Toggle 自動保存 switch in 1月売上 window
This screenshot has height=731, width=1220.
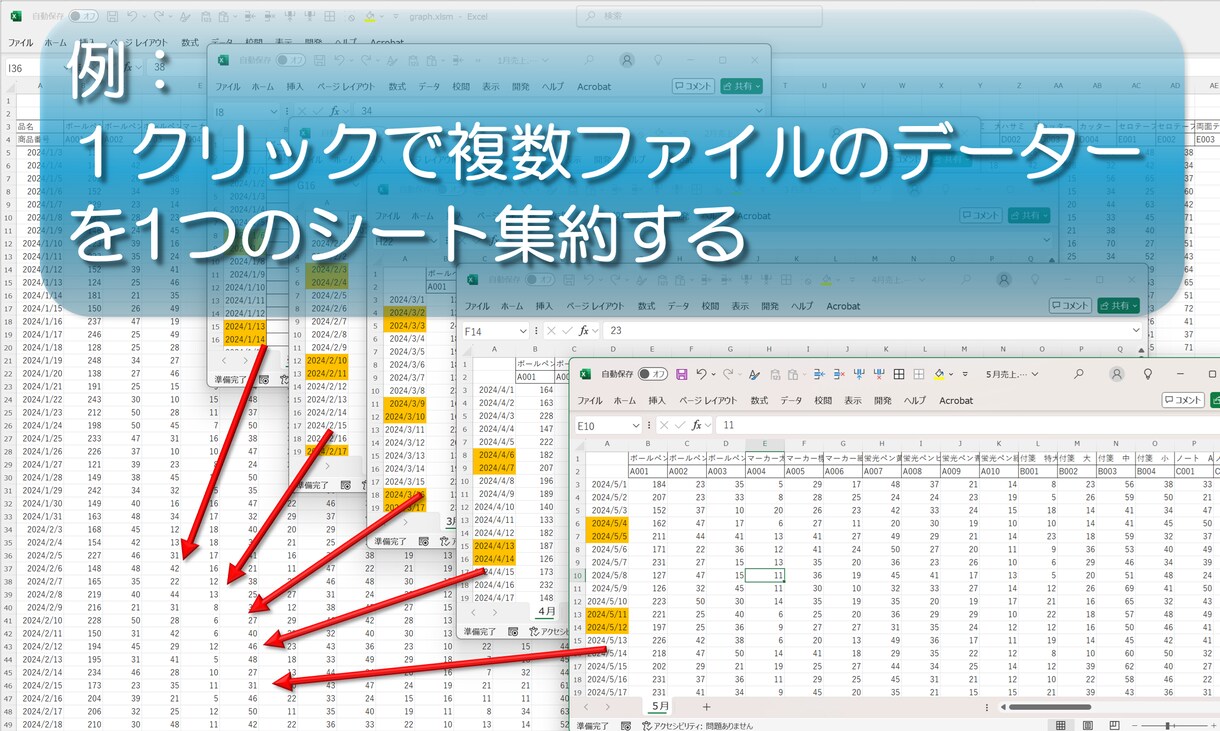coord(291,60)
